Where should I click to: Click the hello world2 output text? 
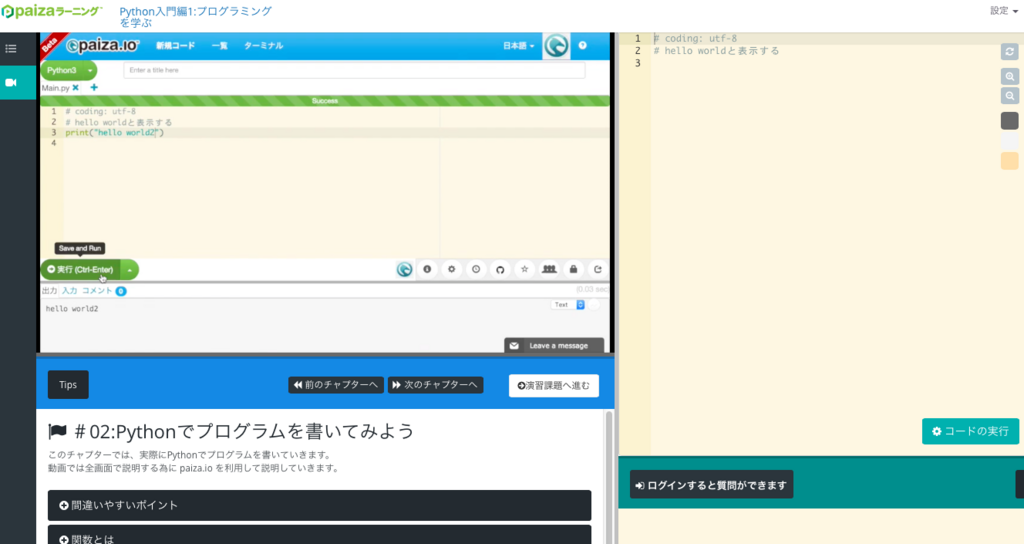click(72, 308)
